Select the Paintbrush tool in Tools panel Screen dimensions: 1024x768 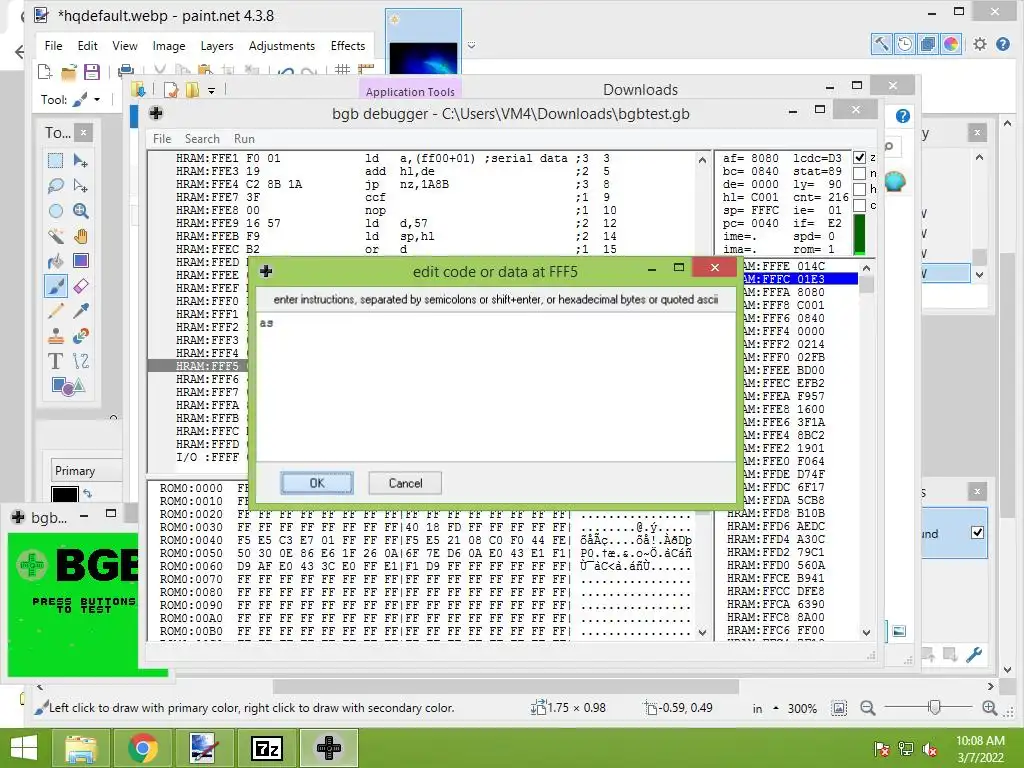point(56,286)
